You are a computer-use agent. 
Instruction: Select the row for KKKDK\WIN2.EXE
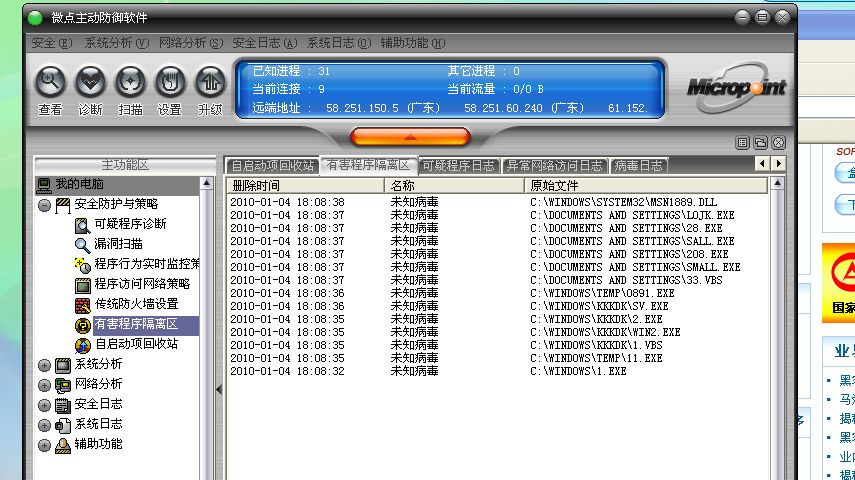[497, 332]
